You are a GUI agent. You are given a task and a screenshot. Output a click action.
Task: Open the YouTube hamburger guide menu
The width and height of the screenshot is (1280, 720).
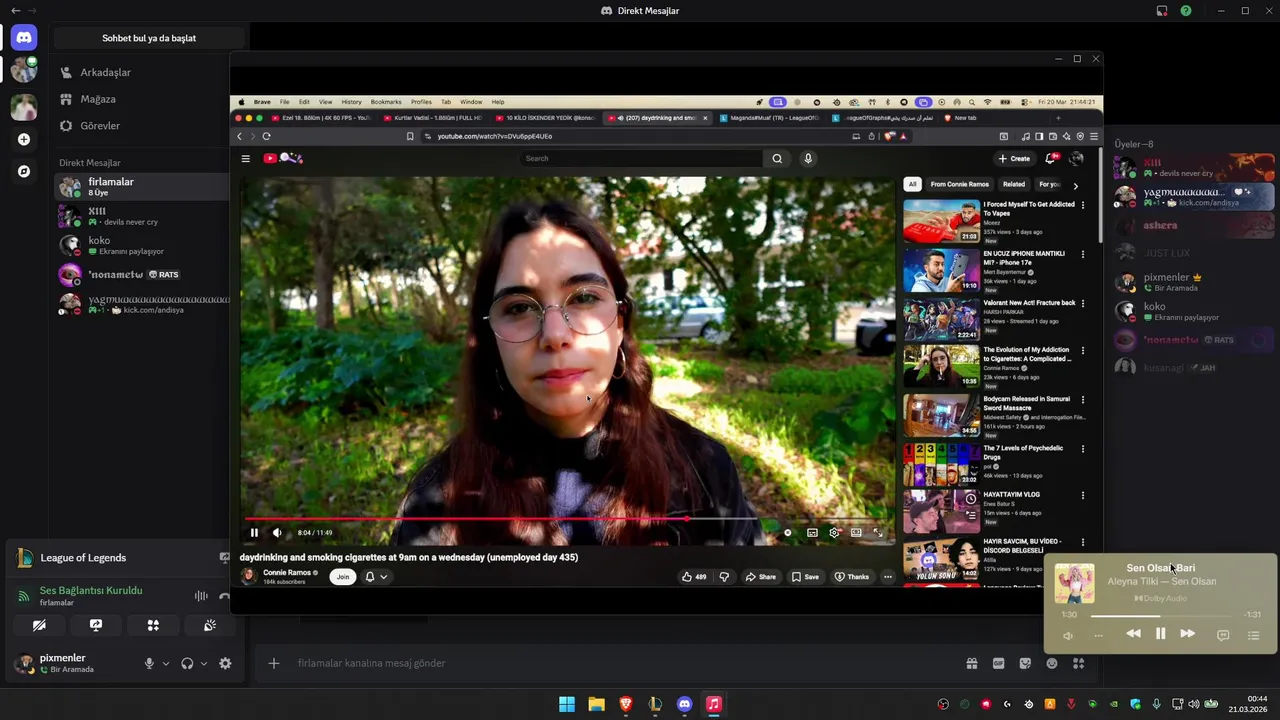[x=245, y=158]
